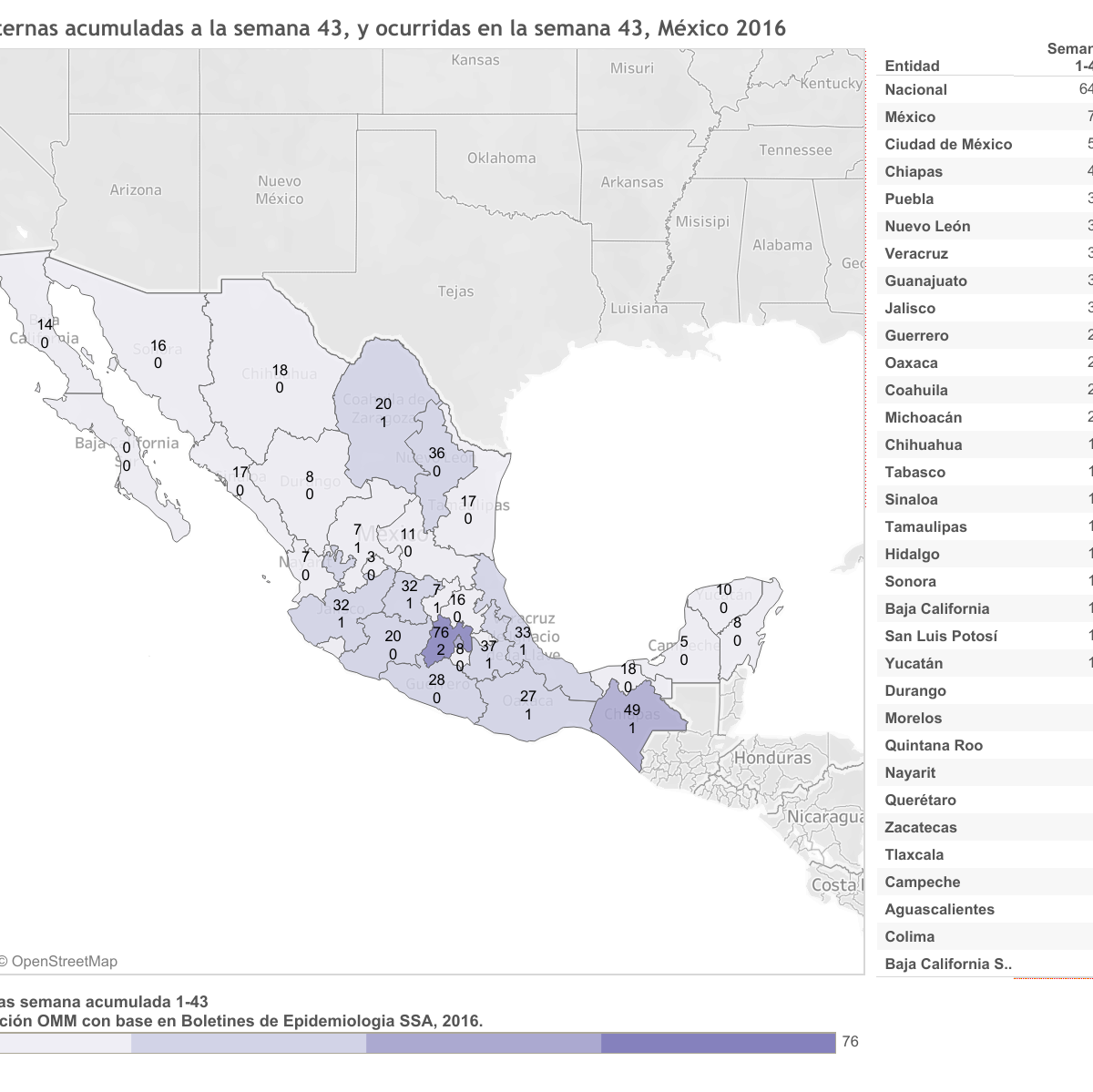Click the darkest purple legend segment
The height and width of the screenshot is (1092, 1093).
click(x=718, y=1043)
